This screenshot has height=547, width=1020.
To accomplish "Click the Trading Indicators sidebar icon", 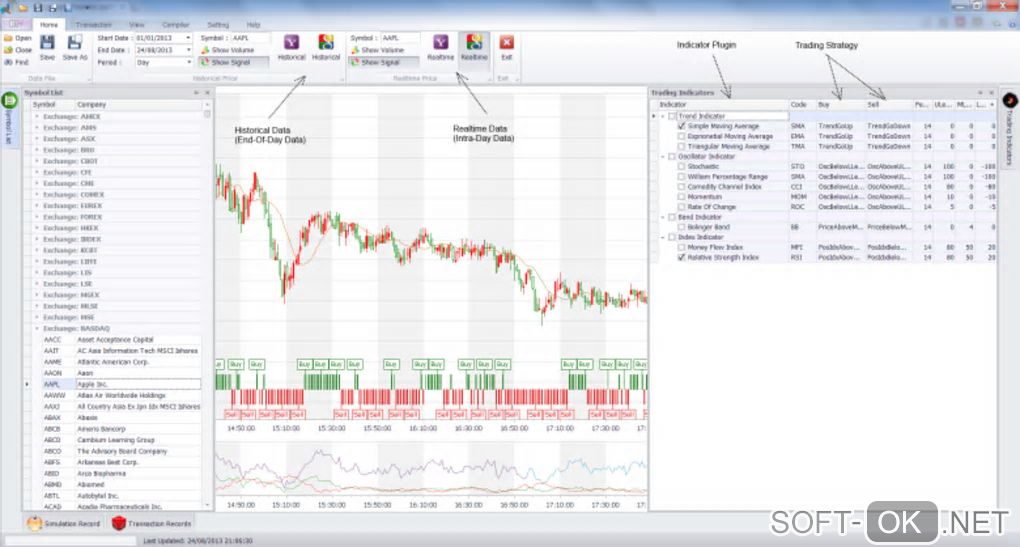I will (x=1010, y=100).
